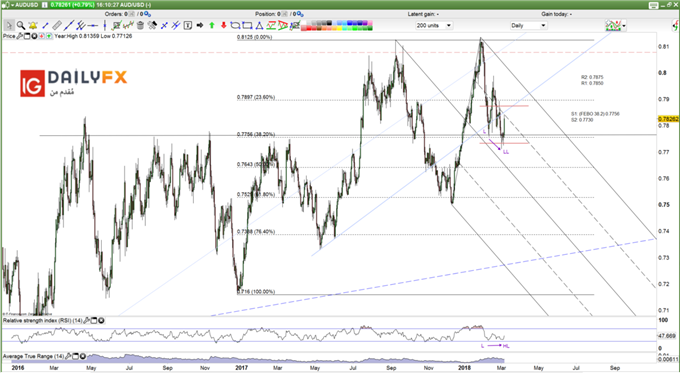Click the Position search magnifier icon
The width and height of the screenshot is (680, 373).
pos(301,14)
